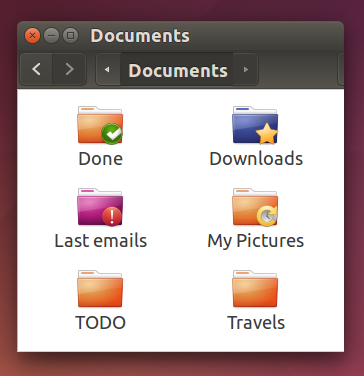Open the Done folder icon
The width and height of the screenshot is (364, 376).
[x=100, y=125]
